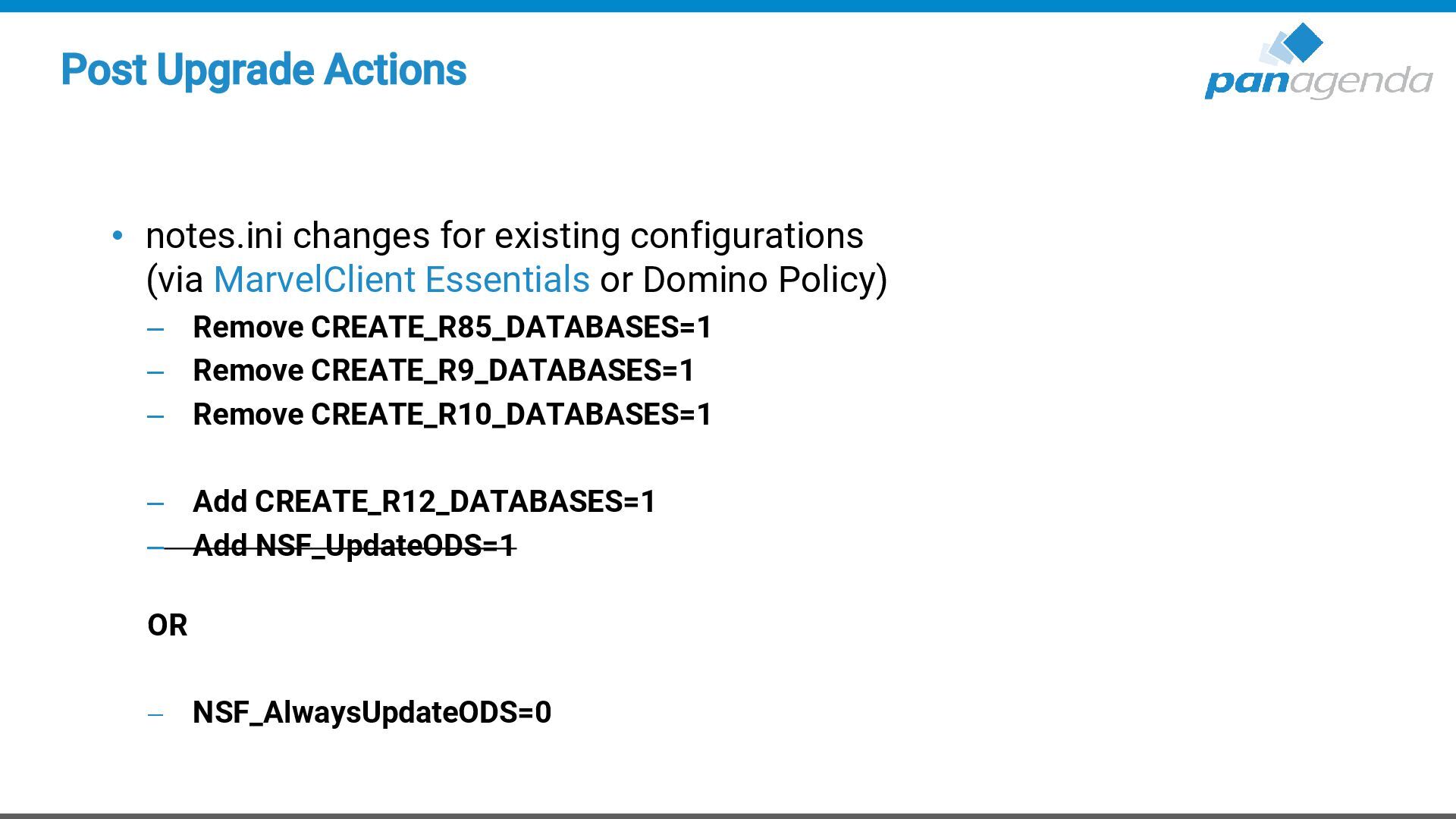The image size is (1456, 819).
Task: Select the Post Upgrade Actions title
Action: point(264,70)
